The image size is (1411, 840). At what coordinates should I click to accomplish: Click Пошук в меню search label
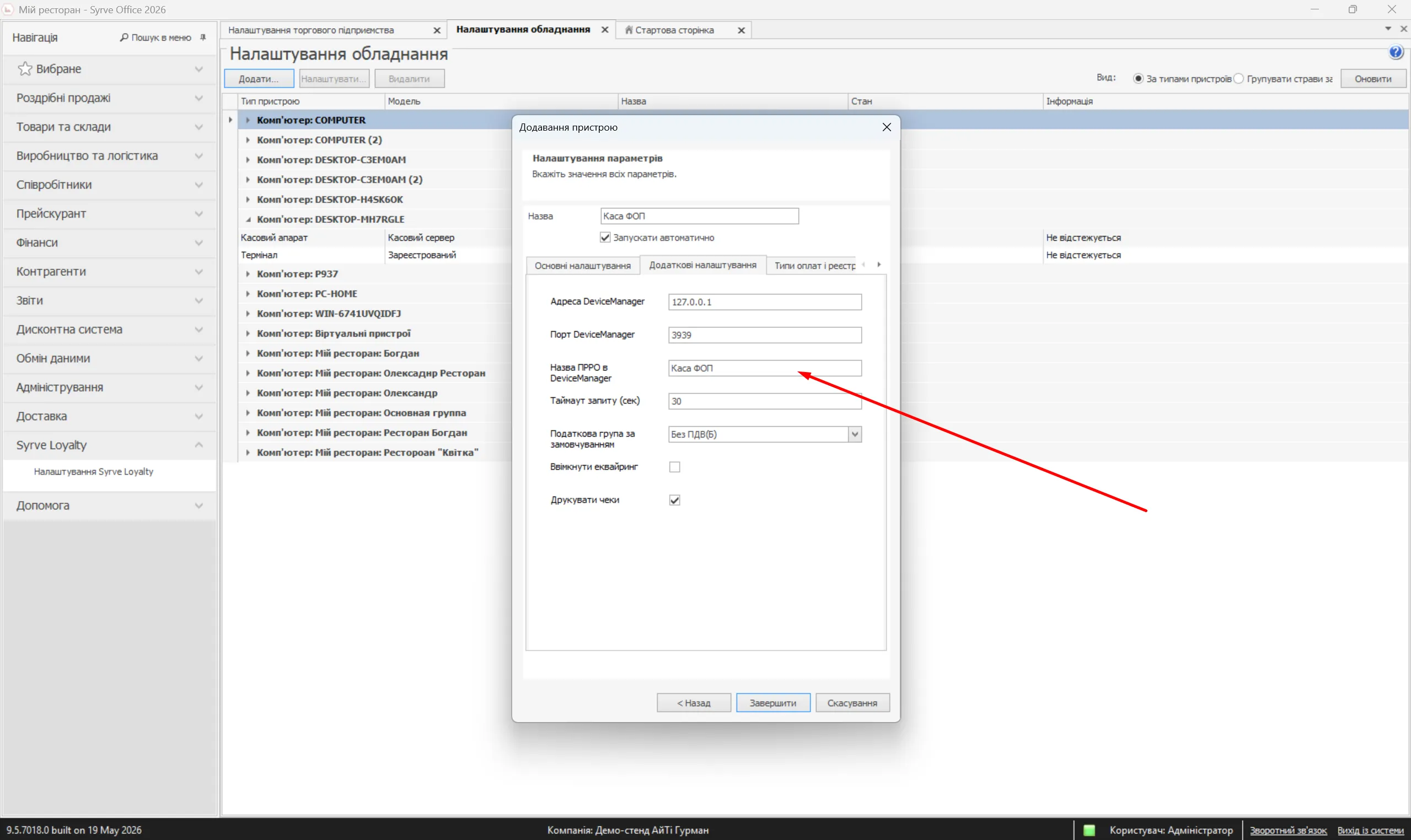click(162, 37)
